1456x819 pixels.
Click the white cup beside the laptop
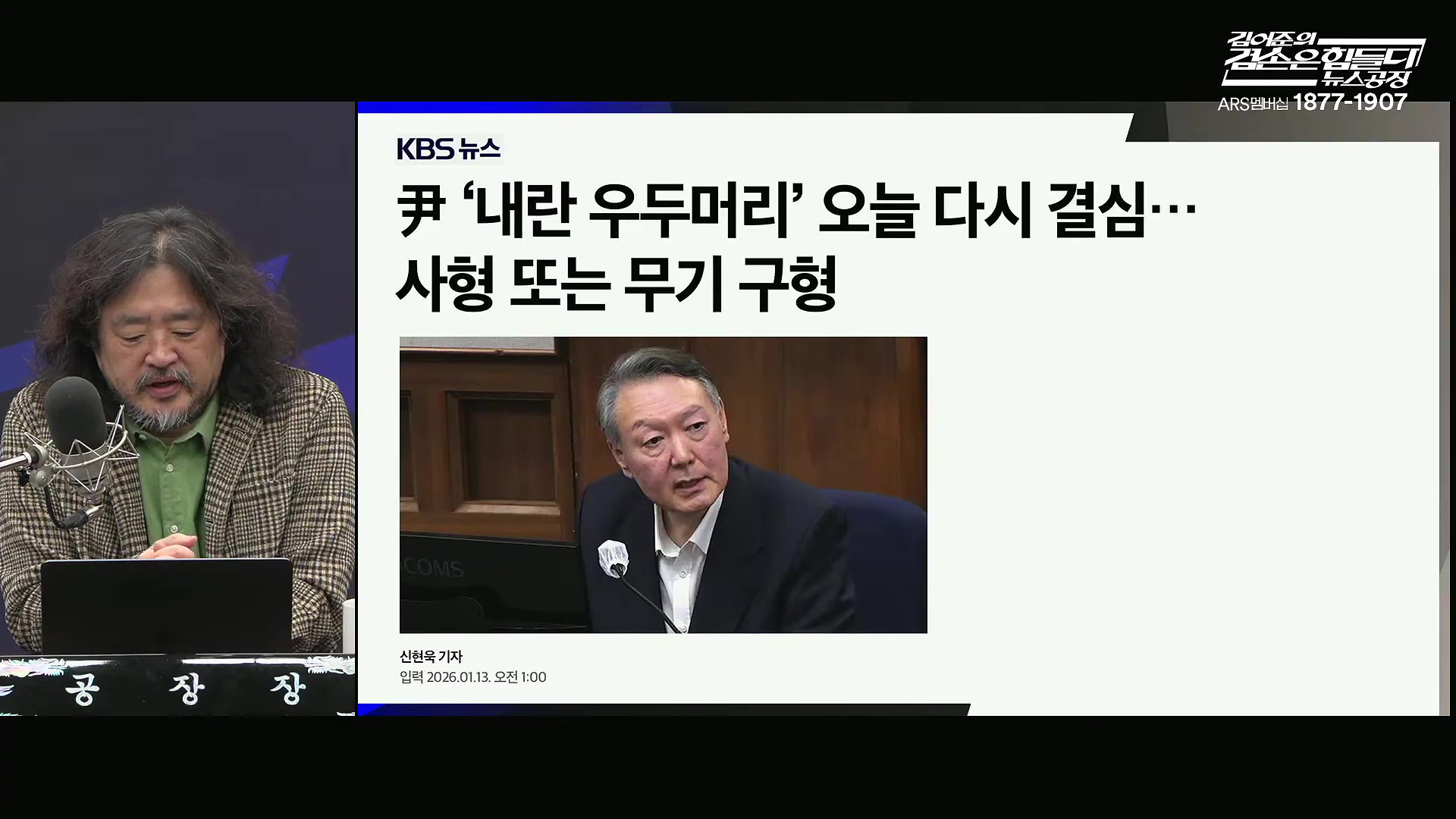tap(348, 626)
